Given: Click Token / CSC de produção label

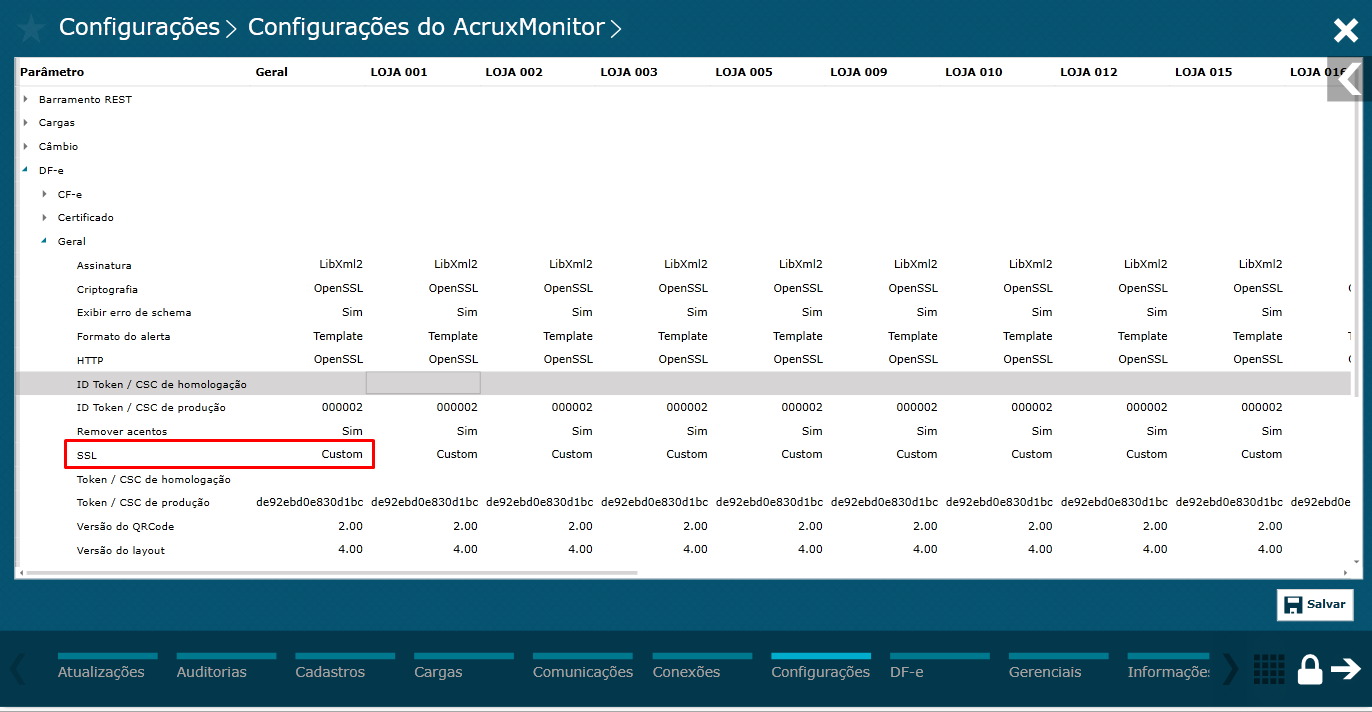Looking at the screenshot, I should [x=143, y=503].
